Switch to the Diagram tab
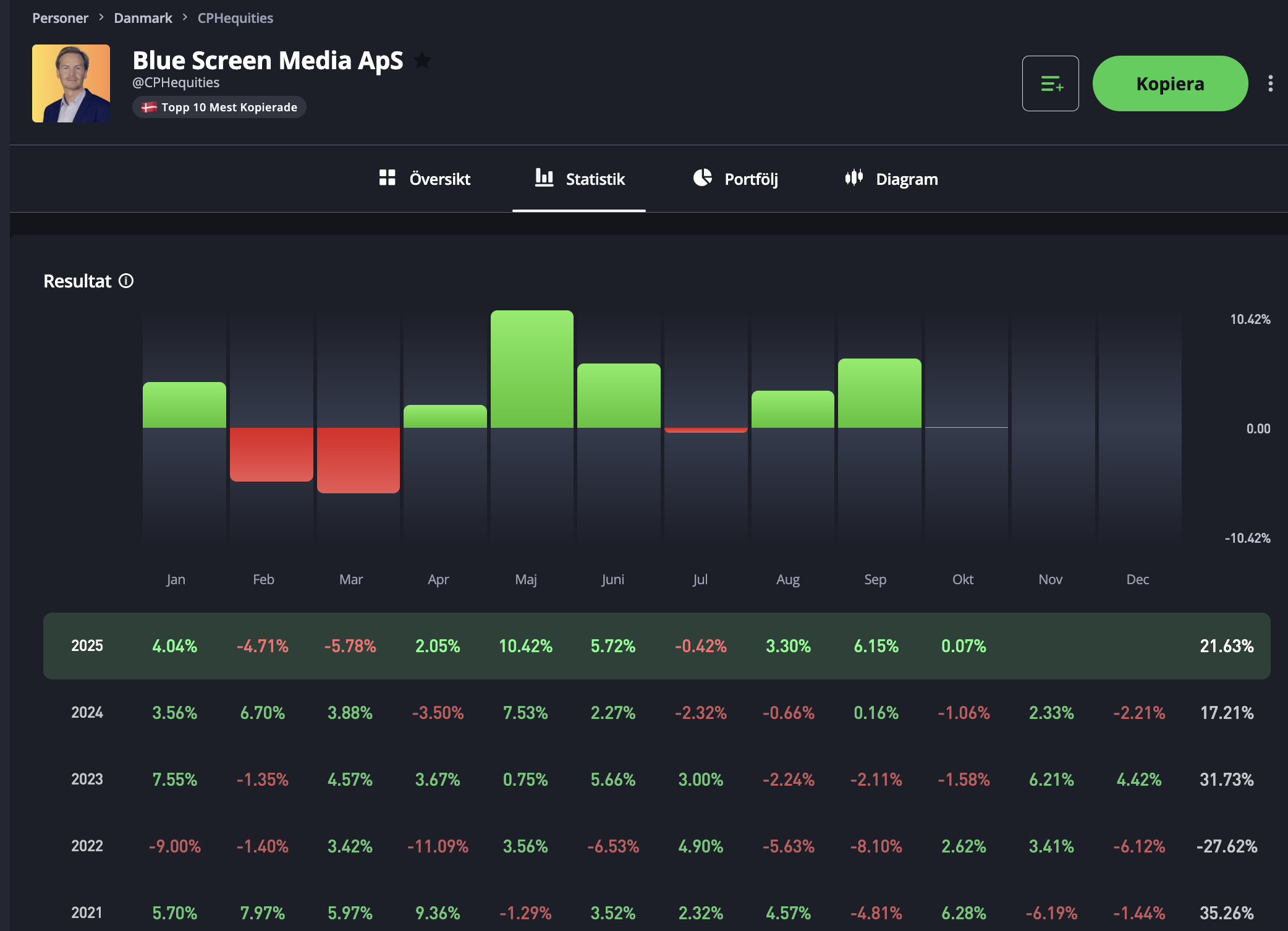This screenshot has width=1288, height=931. click(x=906, y=179)
